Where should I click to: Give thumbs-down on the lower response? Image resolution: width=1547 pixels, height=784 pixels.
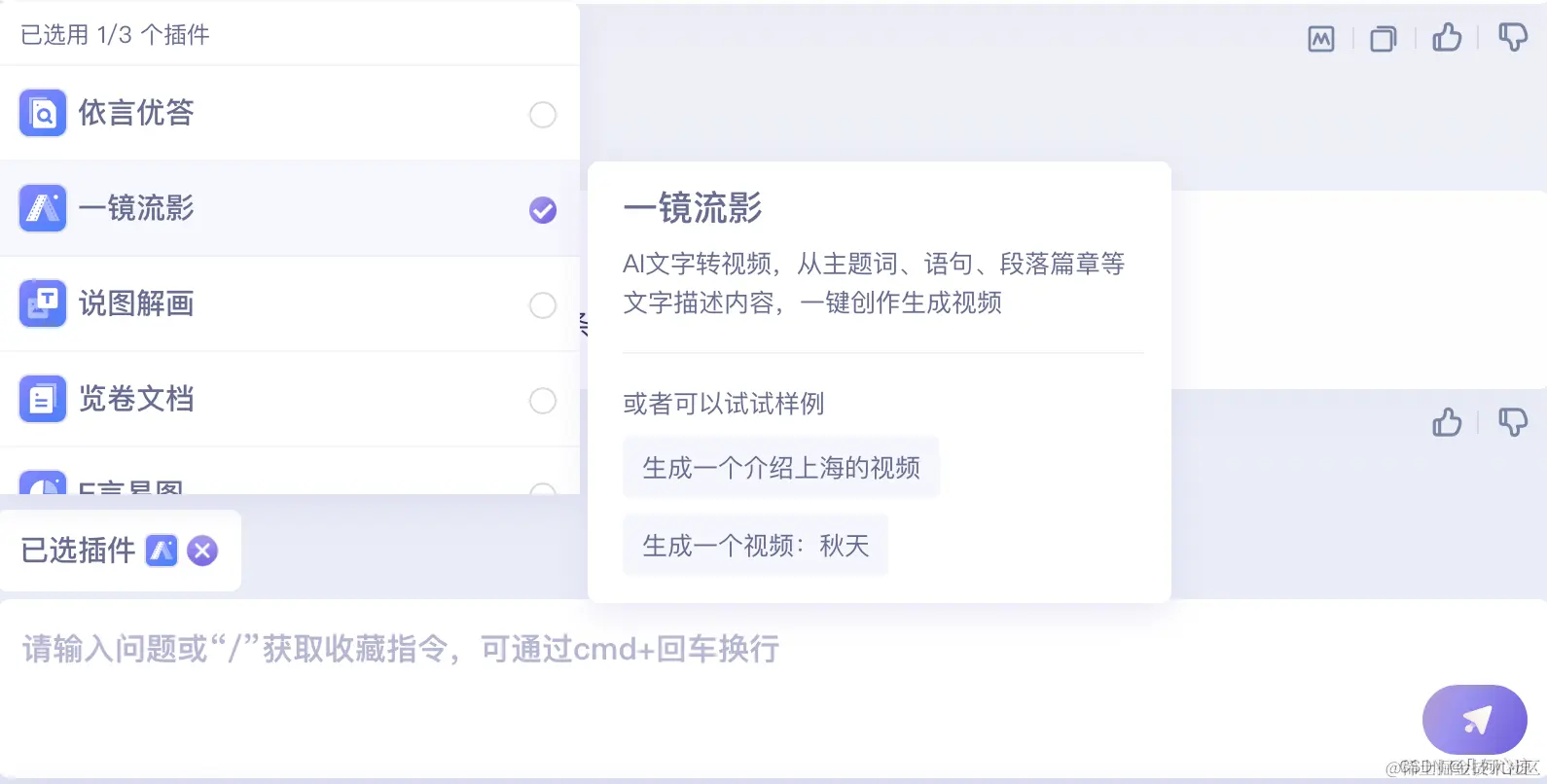[1513, 421]
